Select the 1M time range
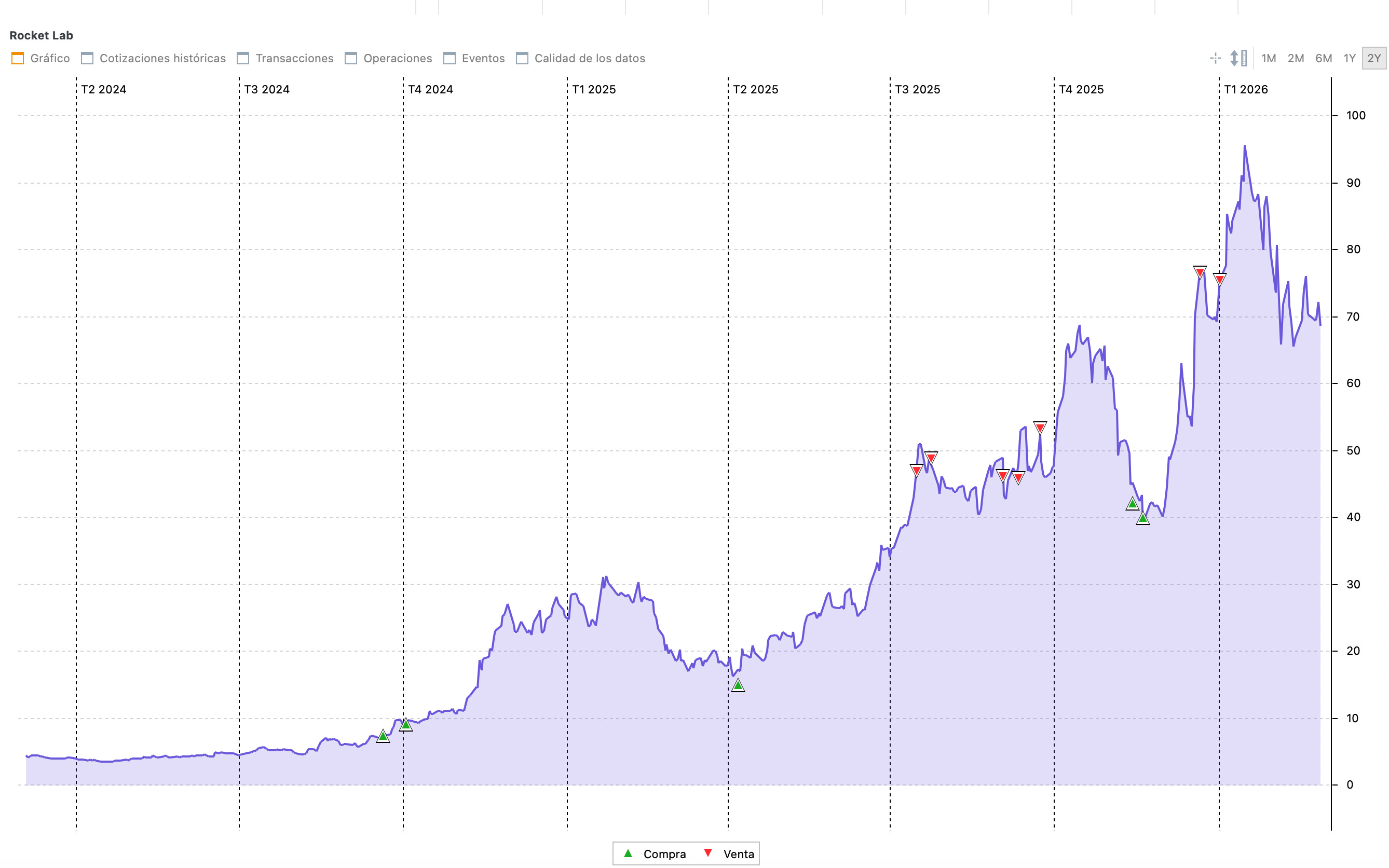Viewport: 1389px width, 868px height. [x=1269, y=58]
